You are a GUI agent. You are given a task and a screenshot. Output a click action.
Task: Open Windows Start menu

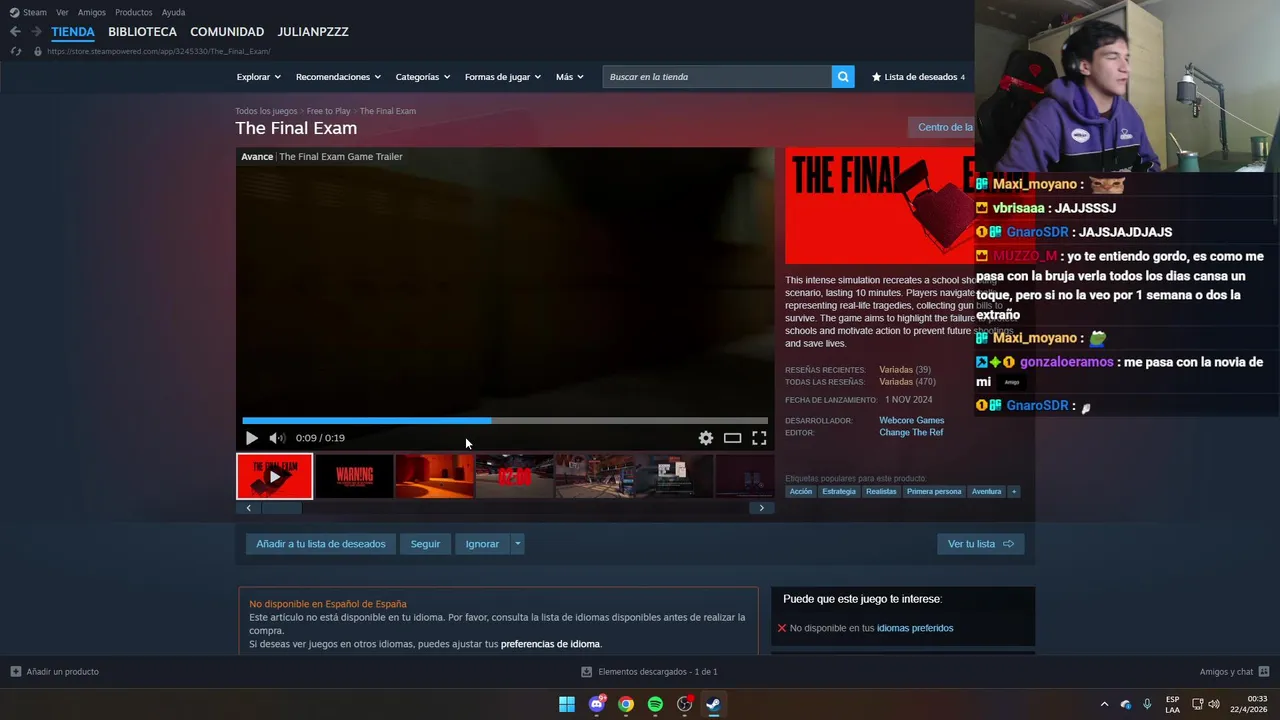pos(567,704)
